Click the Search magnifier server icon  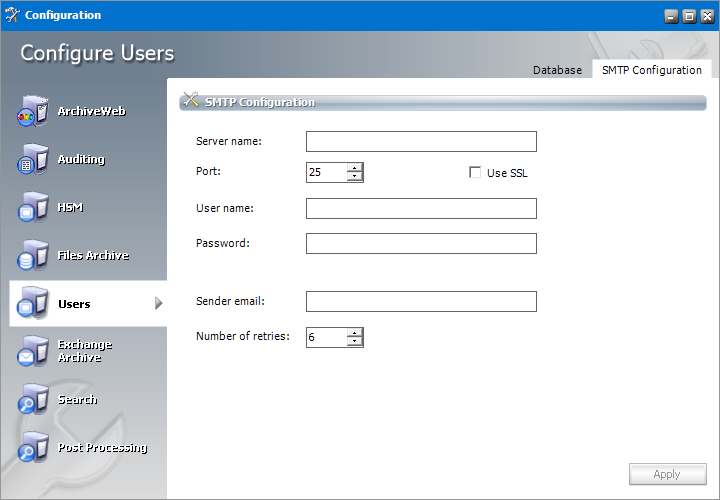coord(33,399)
